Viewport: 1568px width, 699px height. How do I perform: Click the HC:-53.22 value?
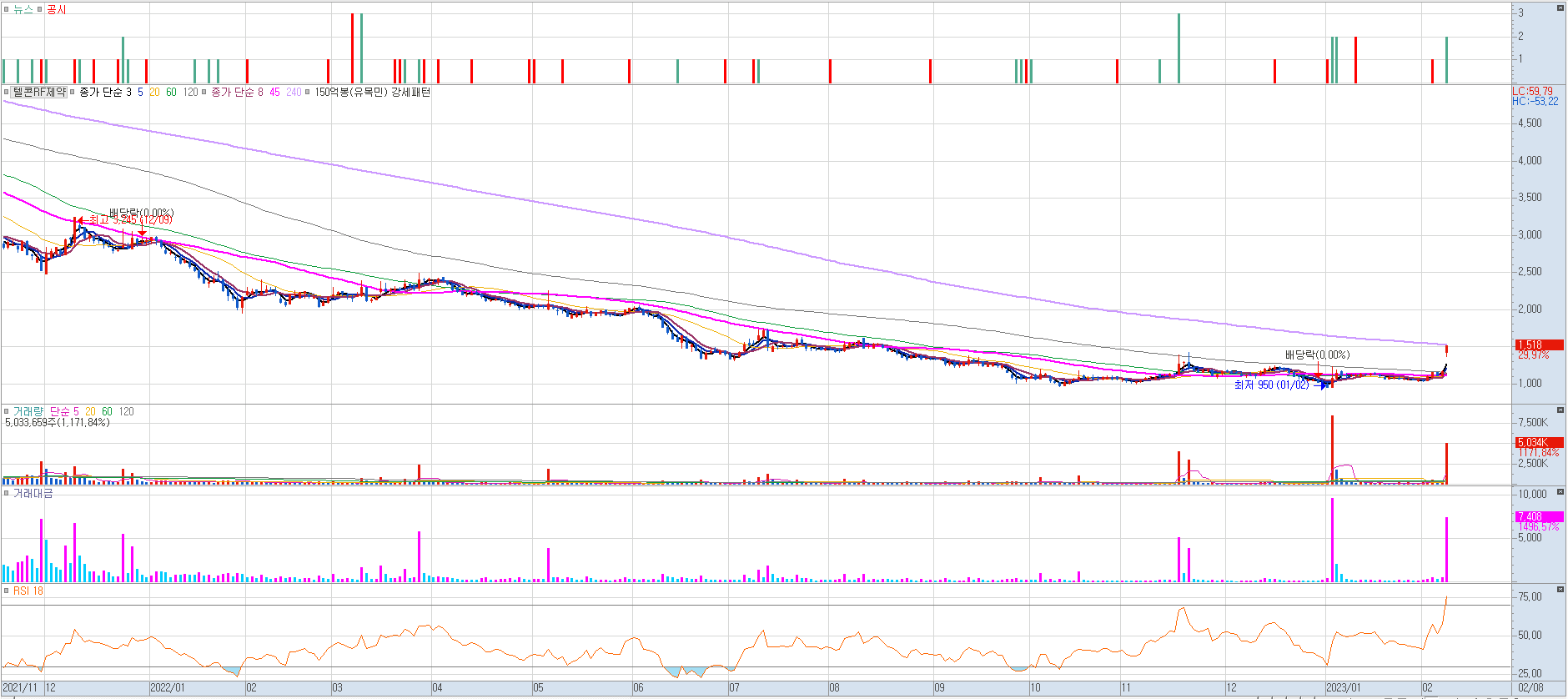click(x=1535, y=101)
